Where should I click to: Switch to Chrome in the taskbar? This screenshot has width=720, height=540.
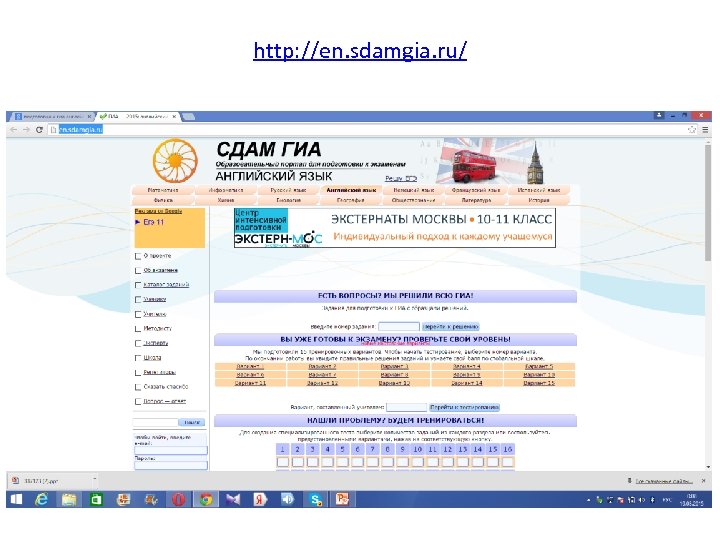[x=206, y=499]
